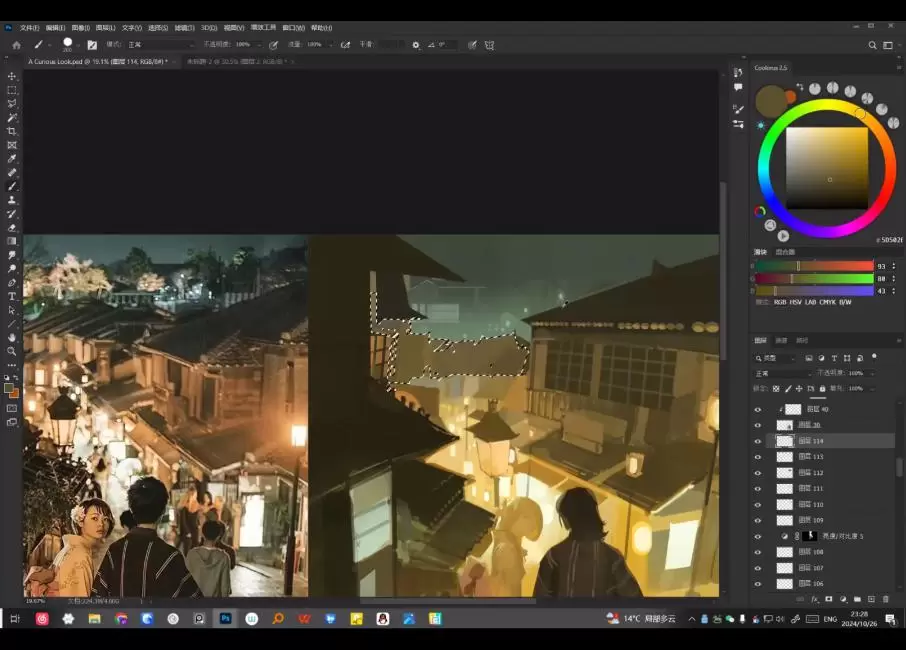Open brush smoothing options gear
Viewport: 906px width, 650px height.
coord(416,45)
